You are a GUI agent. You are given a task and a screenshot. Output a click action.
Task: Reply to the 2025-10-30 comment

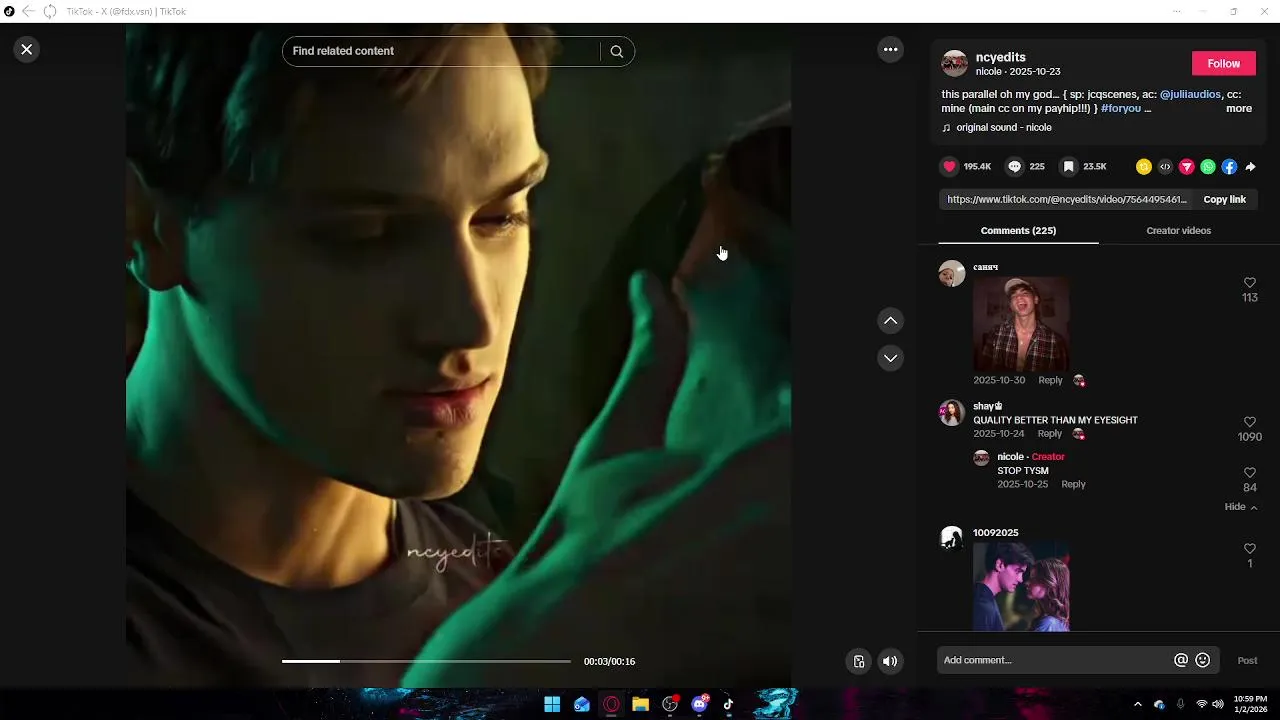(1050, 380)
